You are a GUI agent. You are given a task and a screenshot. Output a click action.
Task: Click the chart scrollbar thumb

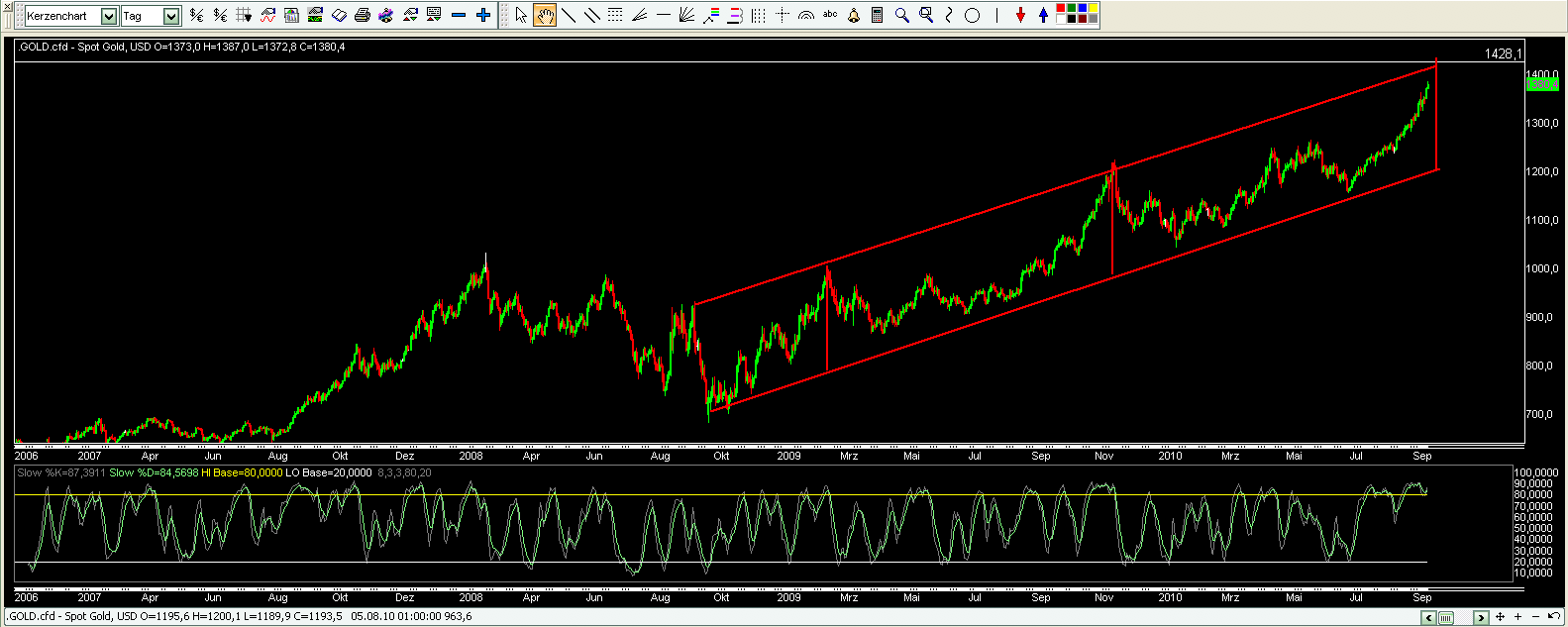(x=1446, y=618)
